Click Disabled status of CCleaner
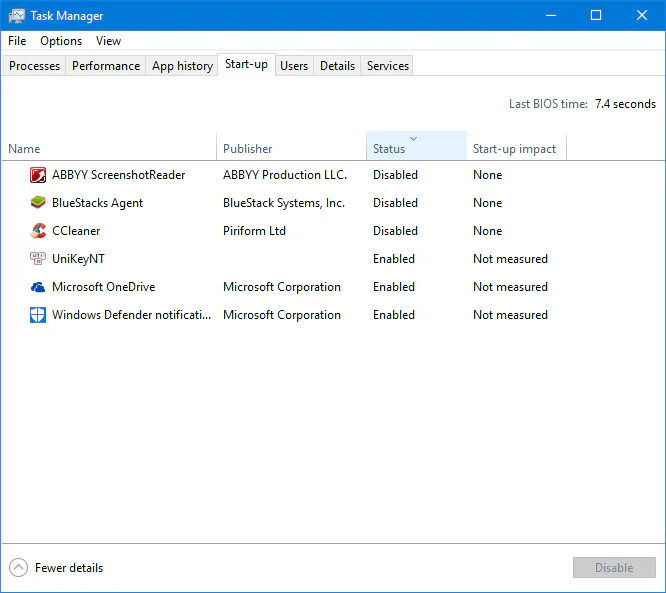The width and height of the screenshot is (666, 593). 395,231
